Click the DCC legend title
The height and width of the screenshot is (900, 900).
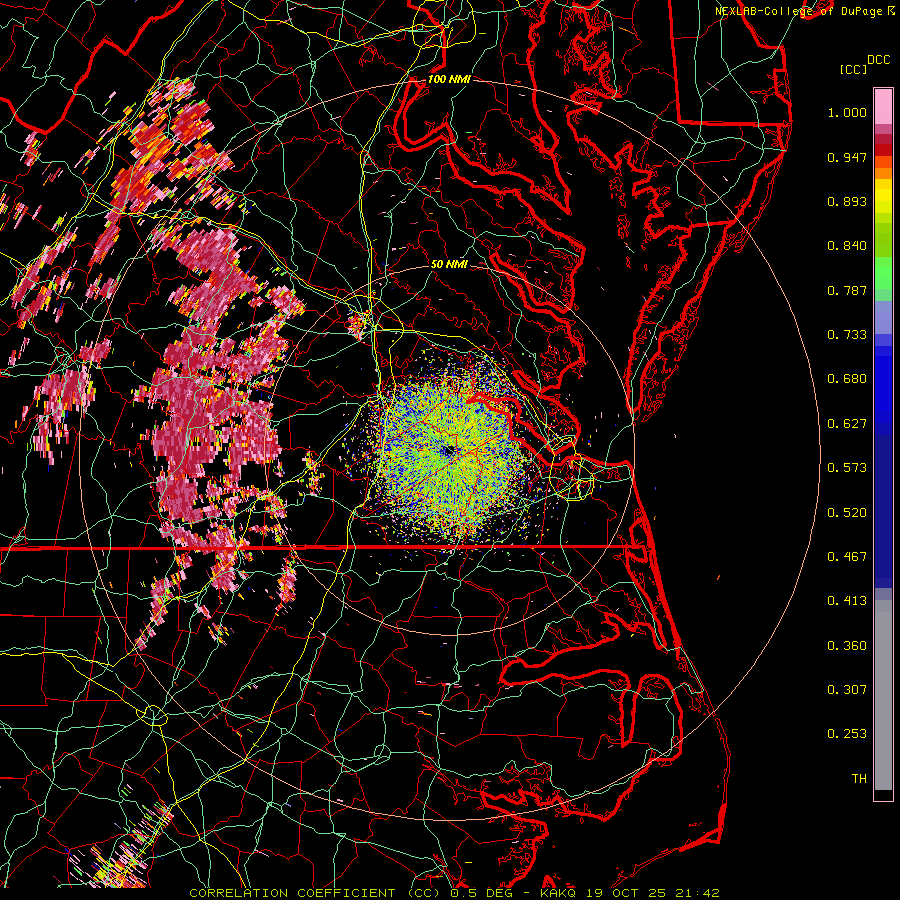coord(878,60)
